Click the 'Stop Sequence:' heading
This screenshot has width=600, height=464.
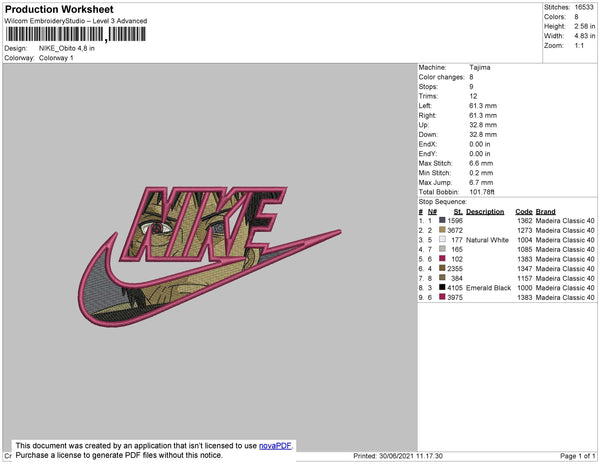(443, 202)
